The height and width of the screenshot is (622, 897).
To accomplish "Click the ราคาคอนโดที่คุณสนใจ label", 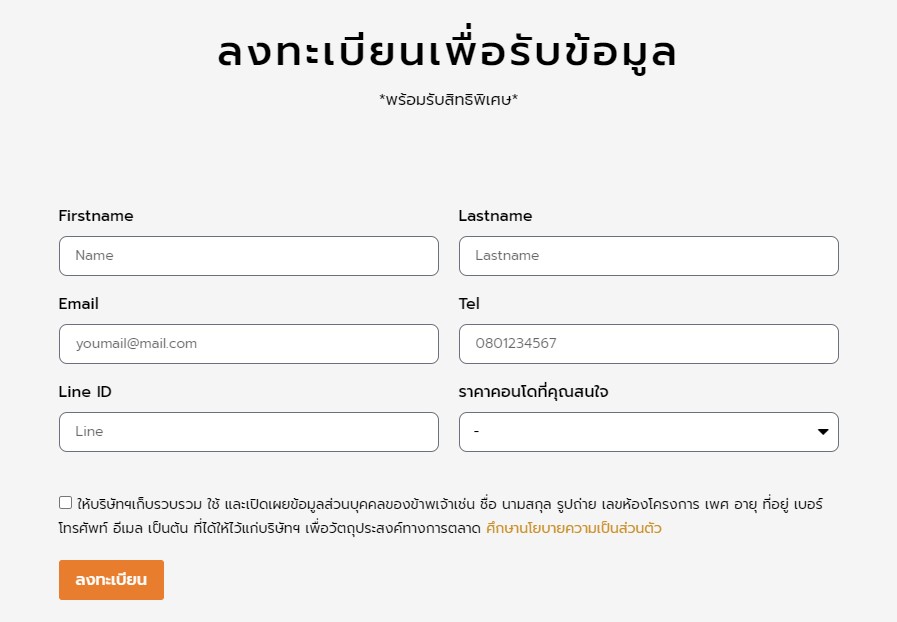I will [533, 392].
